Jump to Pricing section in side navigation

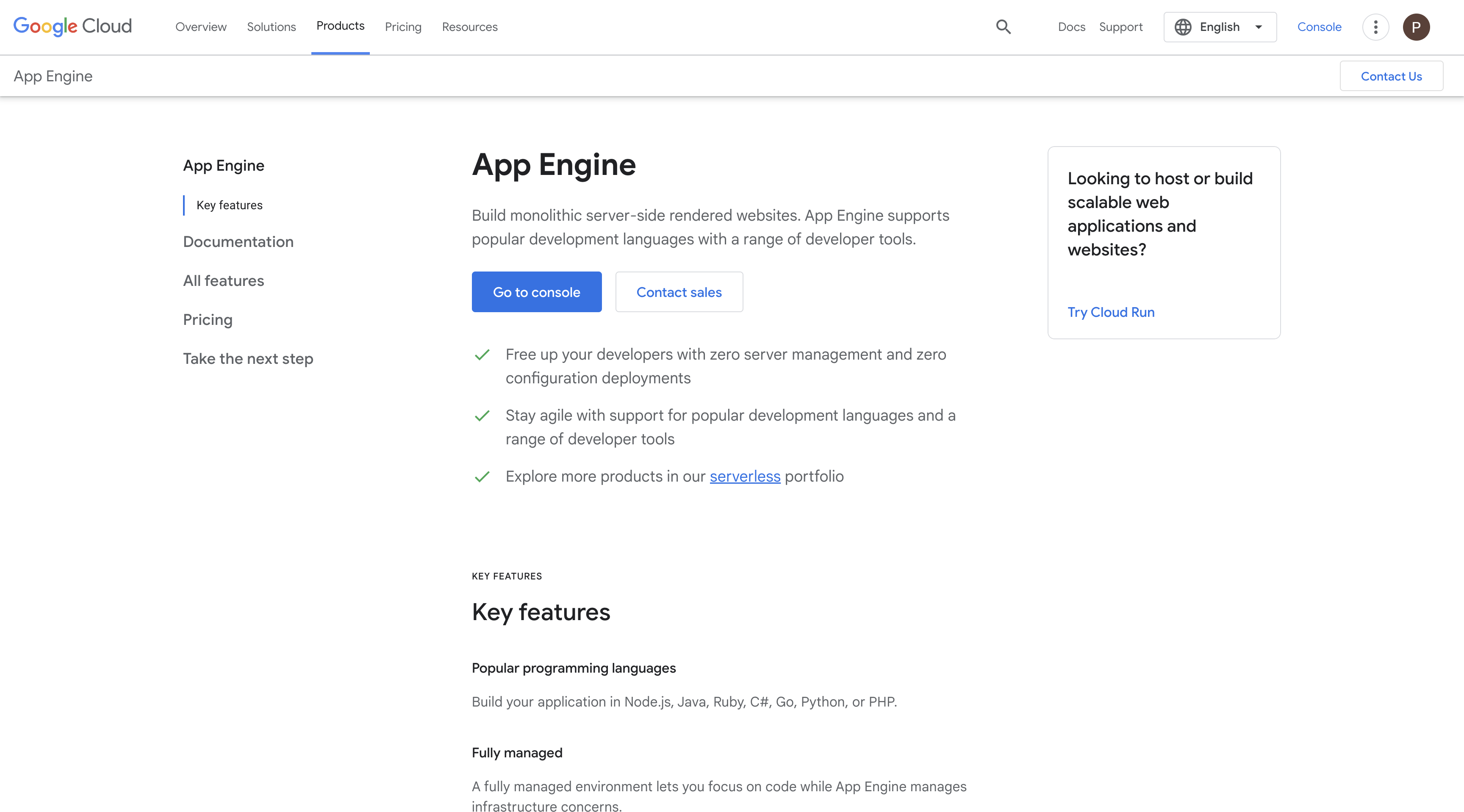click(208, 320)
